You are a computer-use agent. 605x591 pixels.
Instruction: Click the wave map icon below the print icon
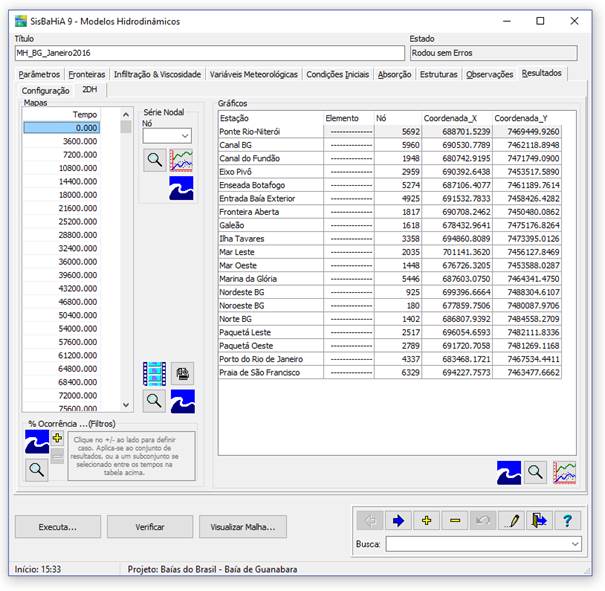click(183, 401)
